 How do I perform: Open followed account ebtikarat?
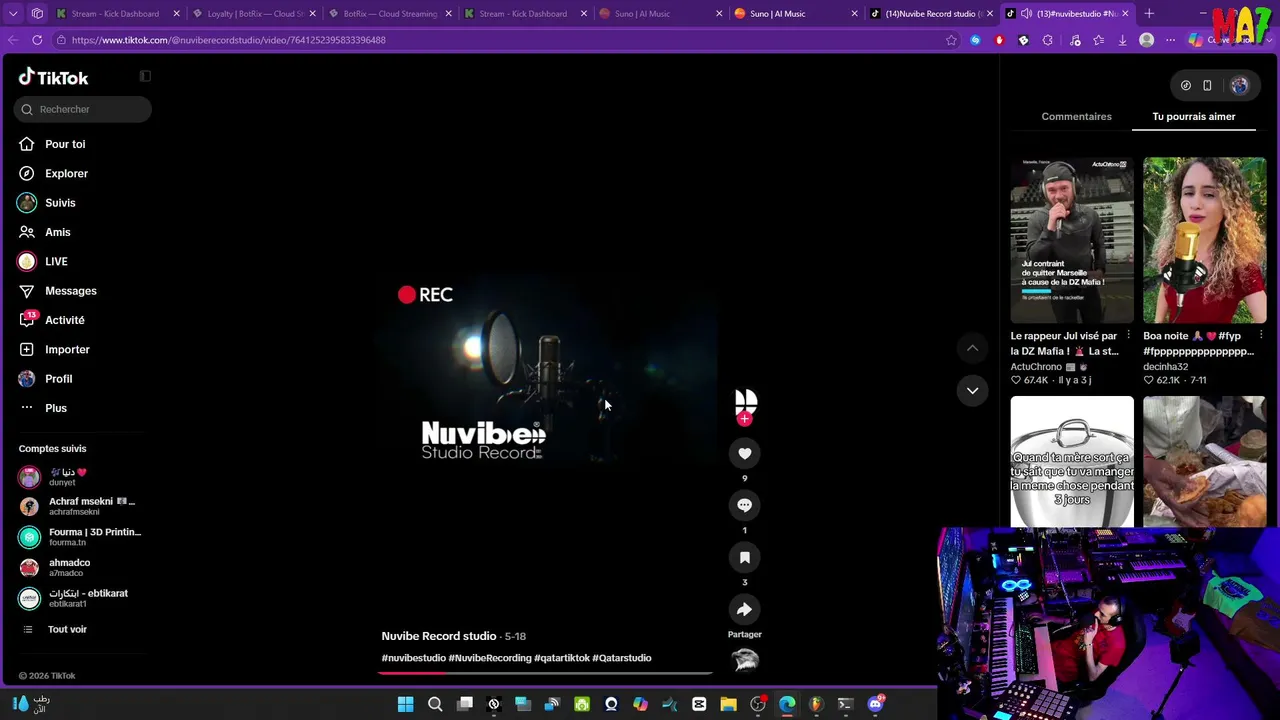(x=82, y=598)
